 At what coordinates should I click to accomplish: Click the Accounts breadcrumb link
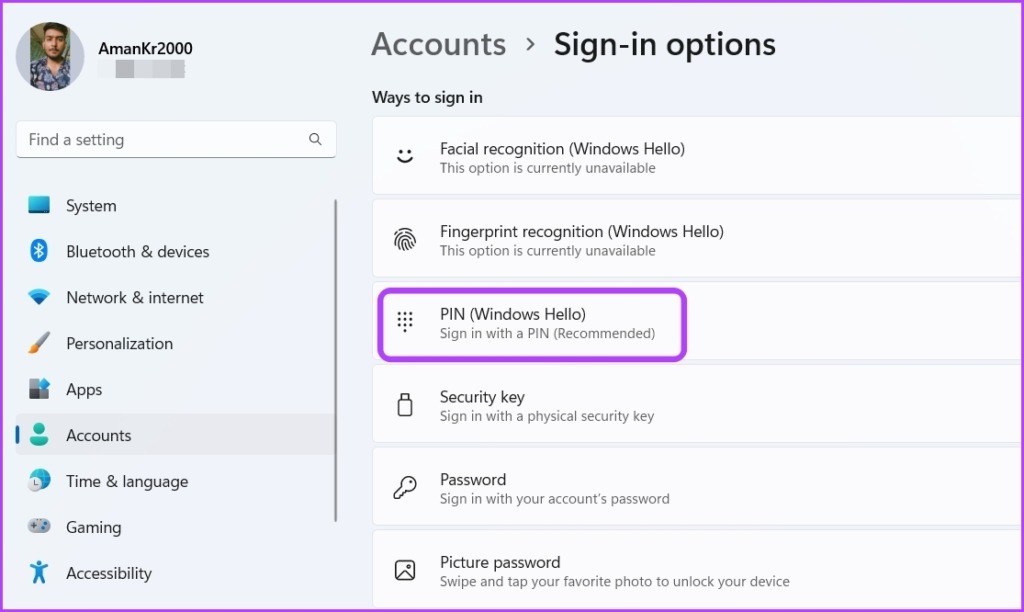[438, 44]
